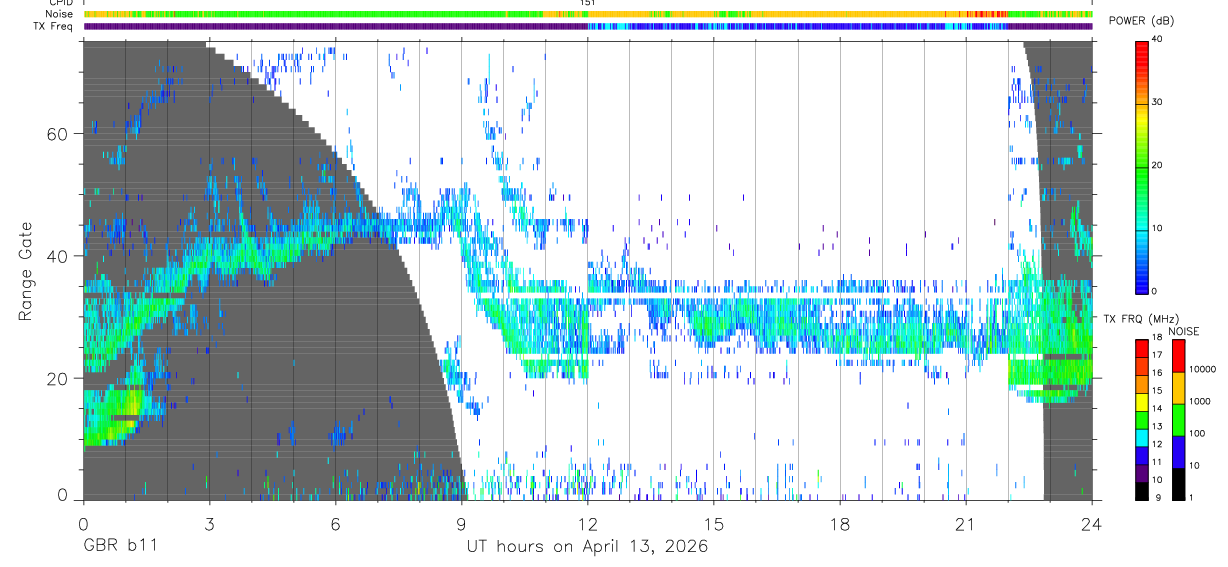1228x567 pixels.
Task: Click the "100" tick on NOISE scale
Action: pos(1196,434)
